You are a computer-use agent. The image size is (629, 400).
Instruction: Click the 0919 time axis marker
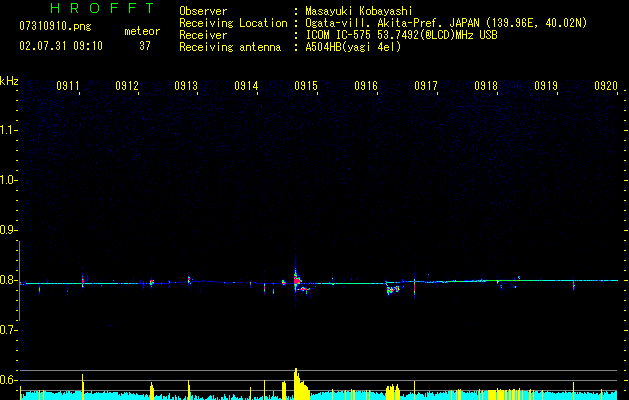(546, 86)
